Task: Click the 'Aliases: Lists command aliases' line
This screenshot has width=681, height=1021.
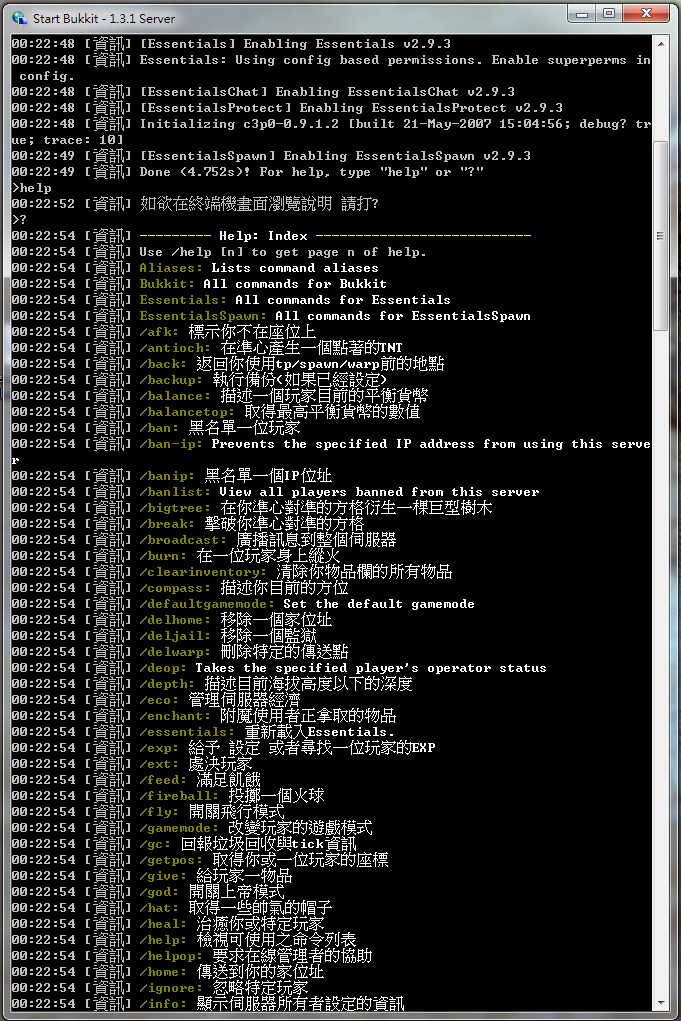Action: (258, 268)
